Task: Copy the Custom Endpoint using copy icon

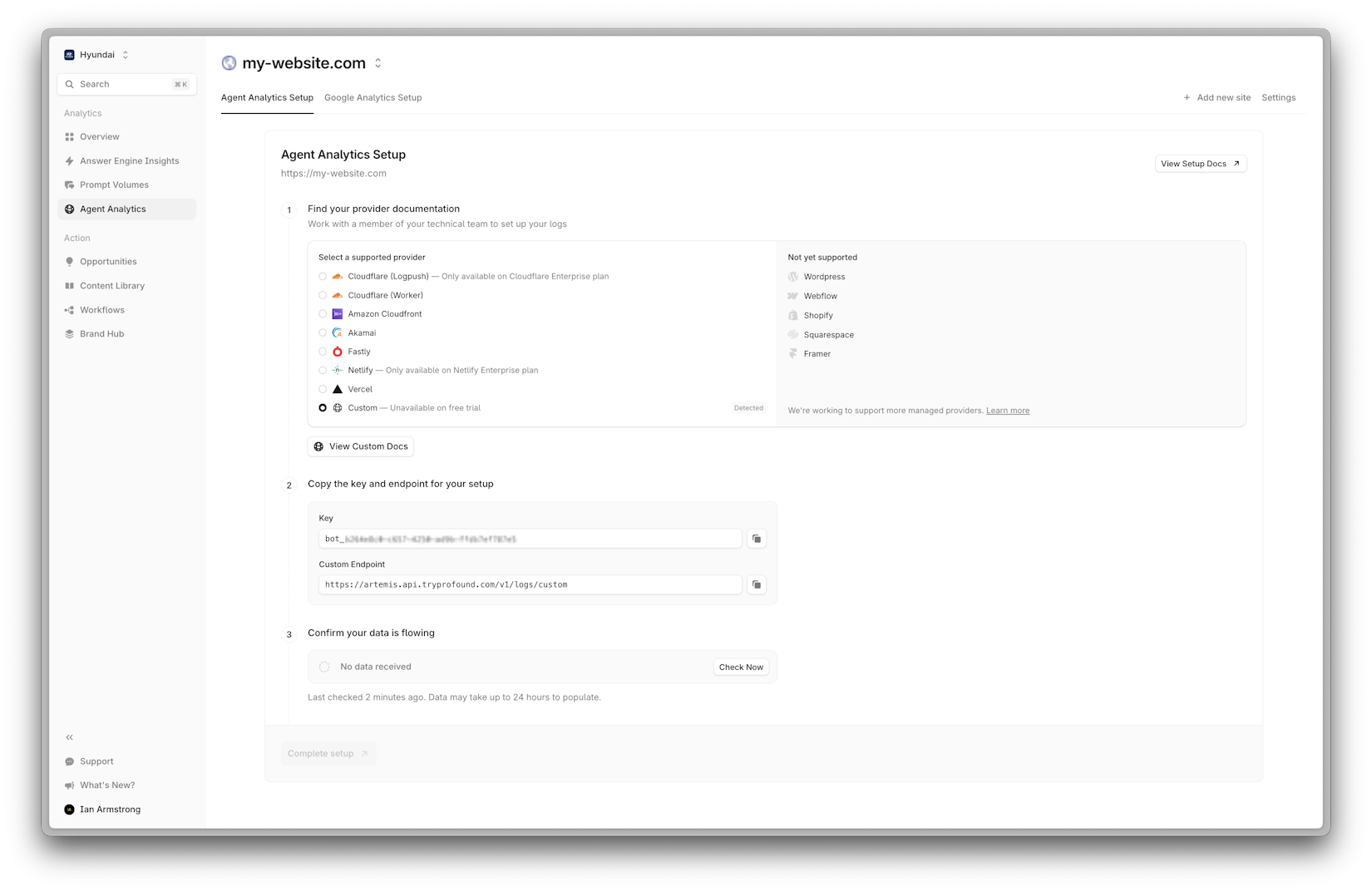Action: pyautogui.click(x=757, y=584)
